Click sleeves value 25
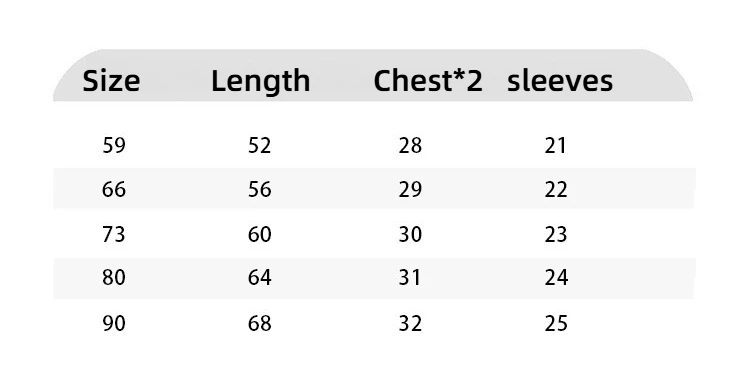The height and width of the screenshot is (377, 750). click(x=556, y=323)
